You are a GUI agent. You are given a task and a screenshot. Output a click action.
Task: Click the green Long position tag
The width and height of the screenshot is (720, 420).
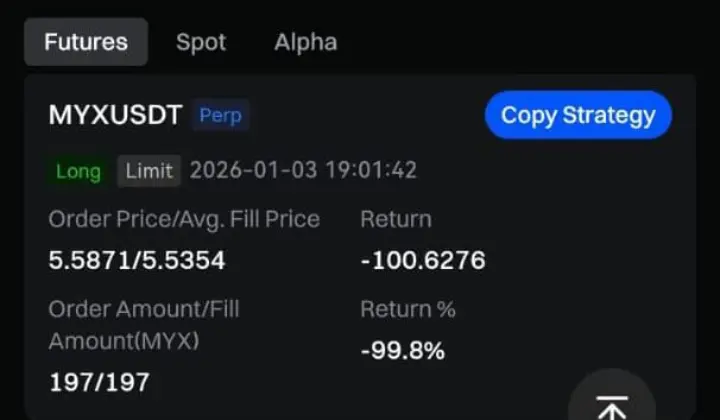coord(78,171)
